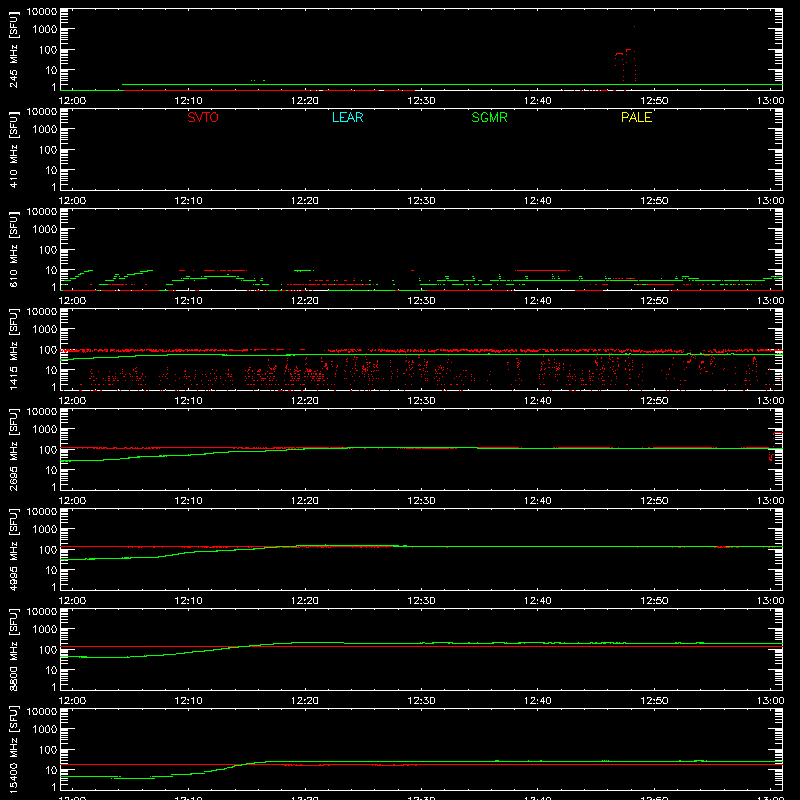Click 12:30 tick label under 2695 MHz panel
This screenshot has width=800, height=800.
point(421,501)
